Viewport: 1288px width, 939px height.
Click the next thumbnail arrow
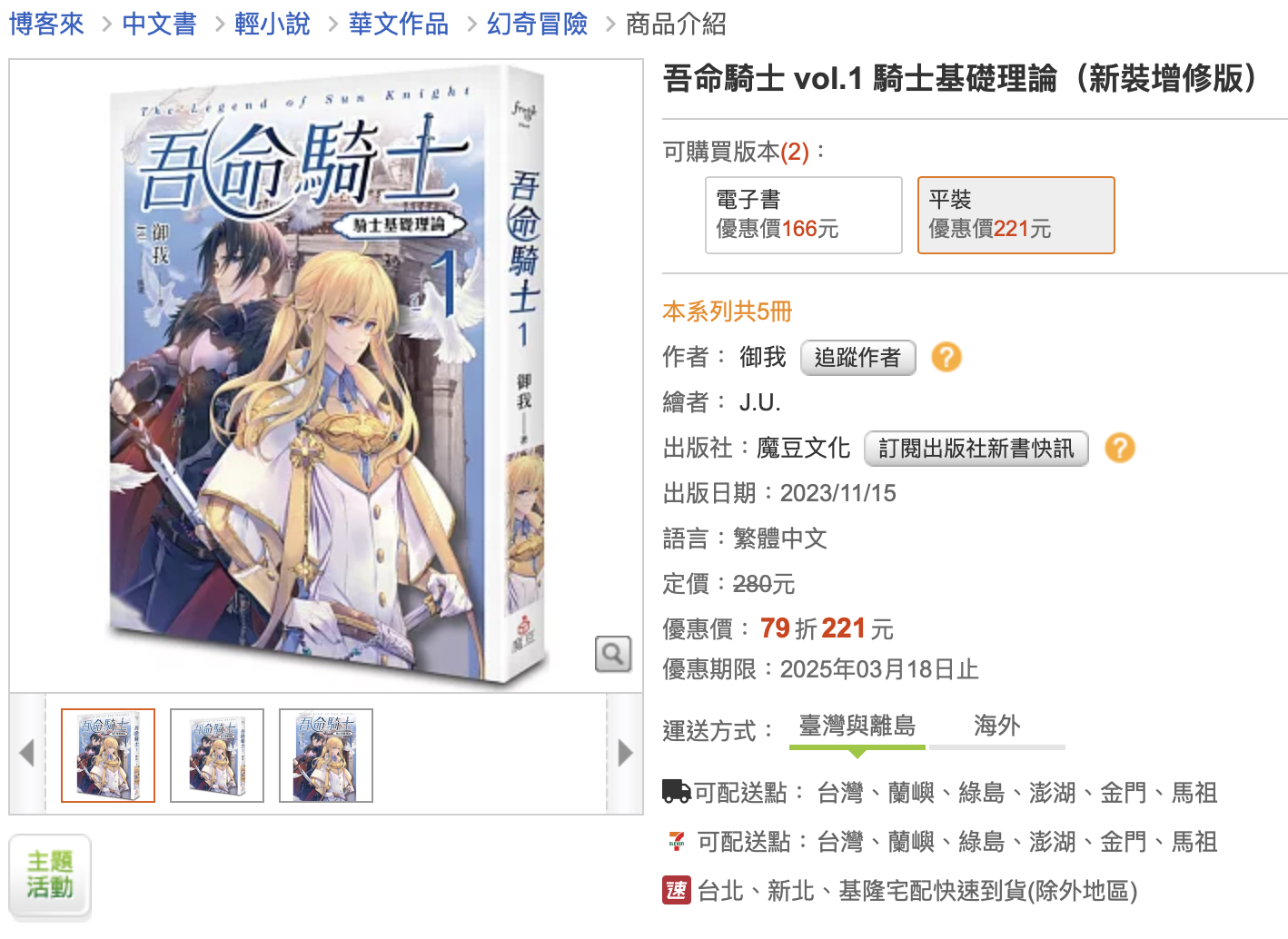tap(625, 753)
